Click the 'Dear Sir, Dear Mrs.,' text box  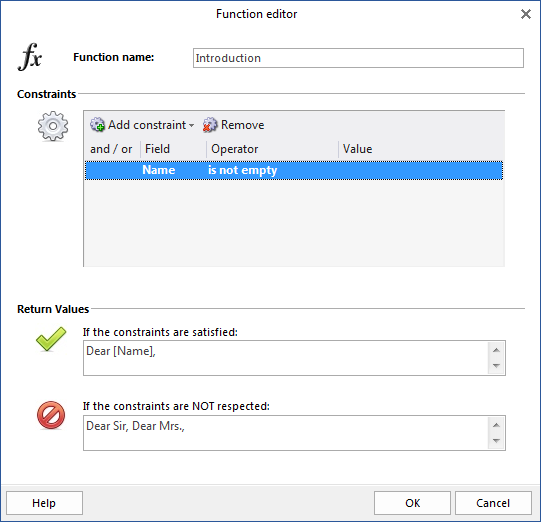pyautogui.click(x=286, y=433)
